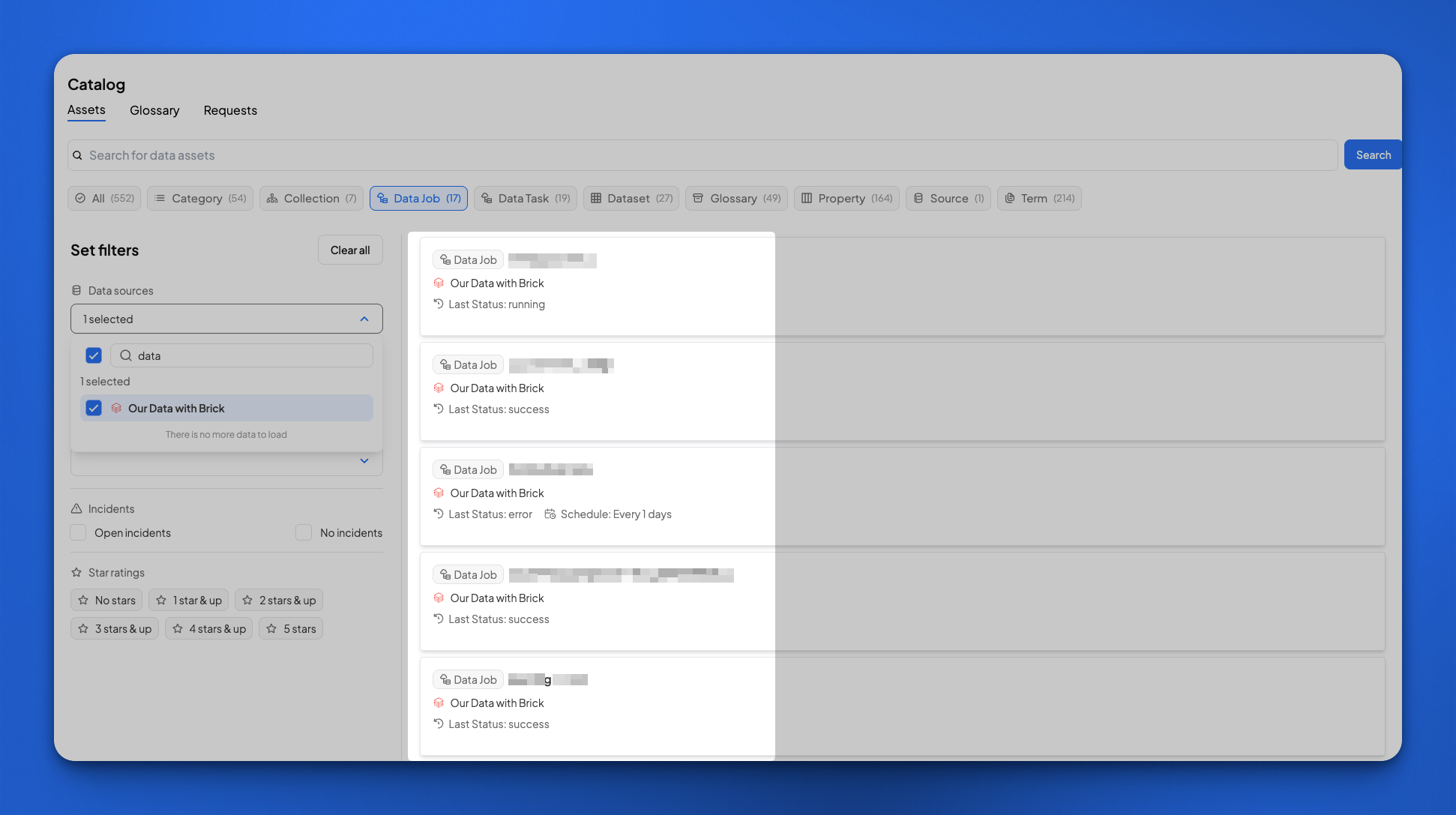Expand the dropdown below the data sources list
Screen dimensions: 1456x815
coord(364,461)
